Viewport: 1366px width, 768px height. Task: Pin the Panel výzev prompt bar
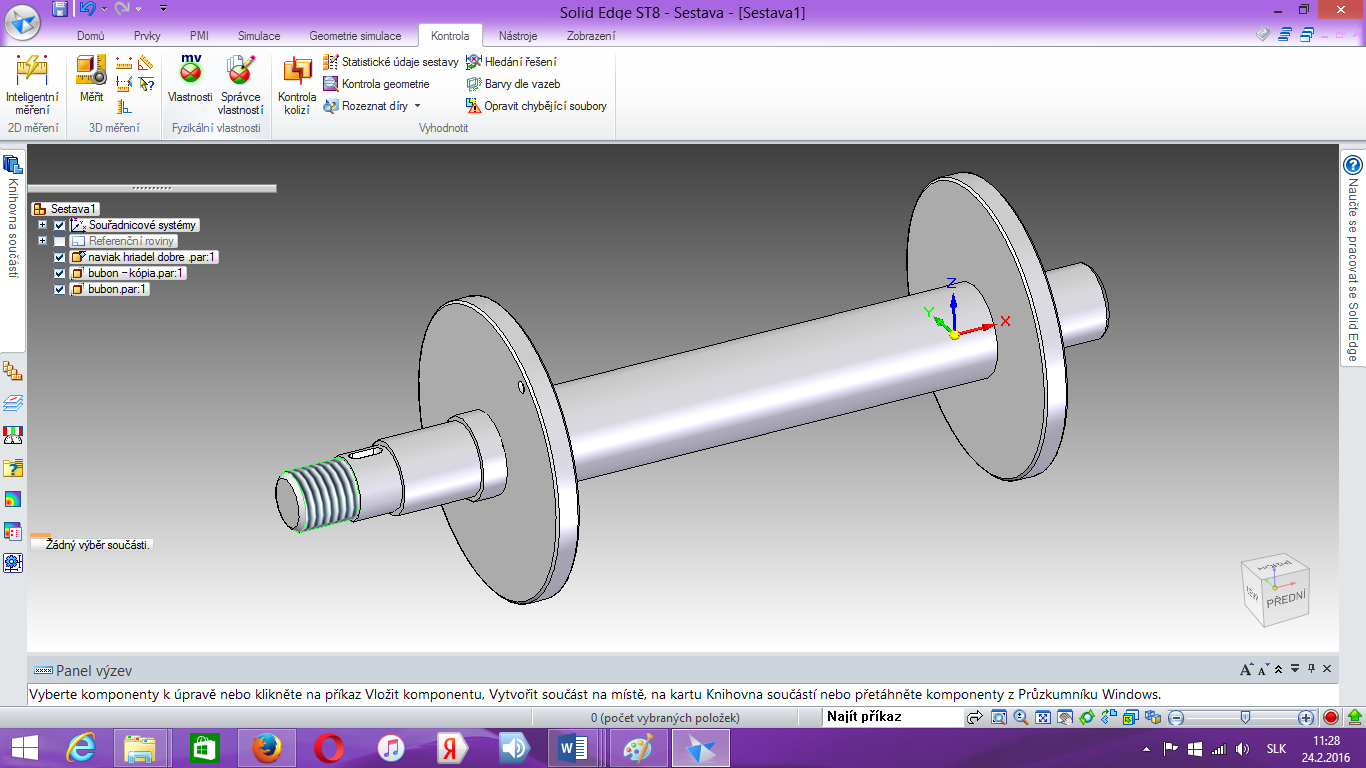[x=1311, y=669]
